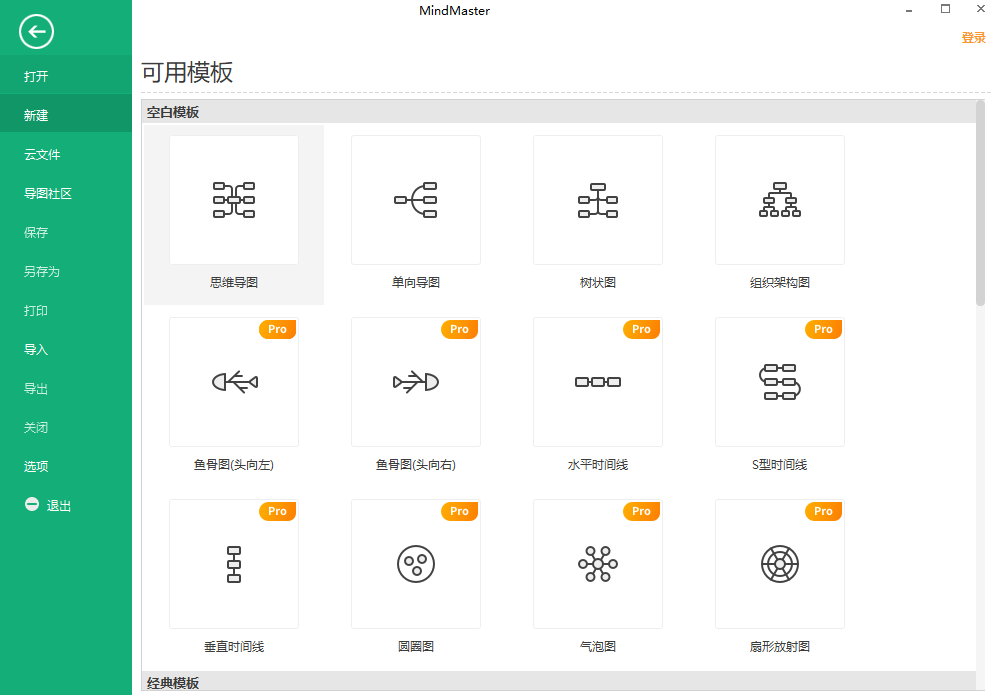The image size is (998, 695).
Task: Click Pro badge on 垂直时间线
Action: [278, 511]
